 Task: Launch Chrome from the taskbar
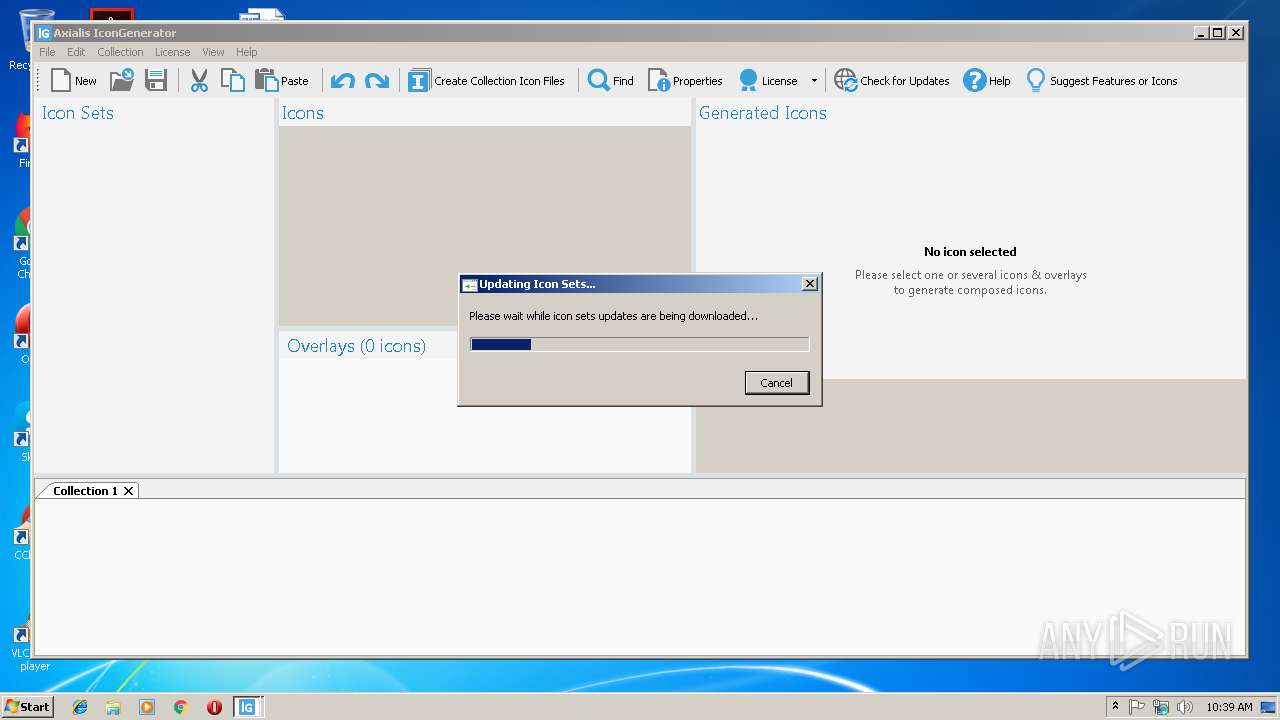click(181, 707)
